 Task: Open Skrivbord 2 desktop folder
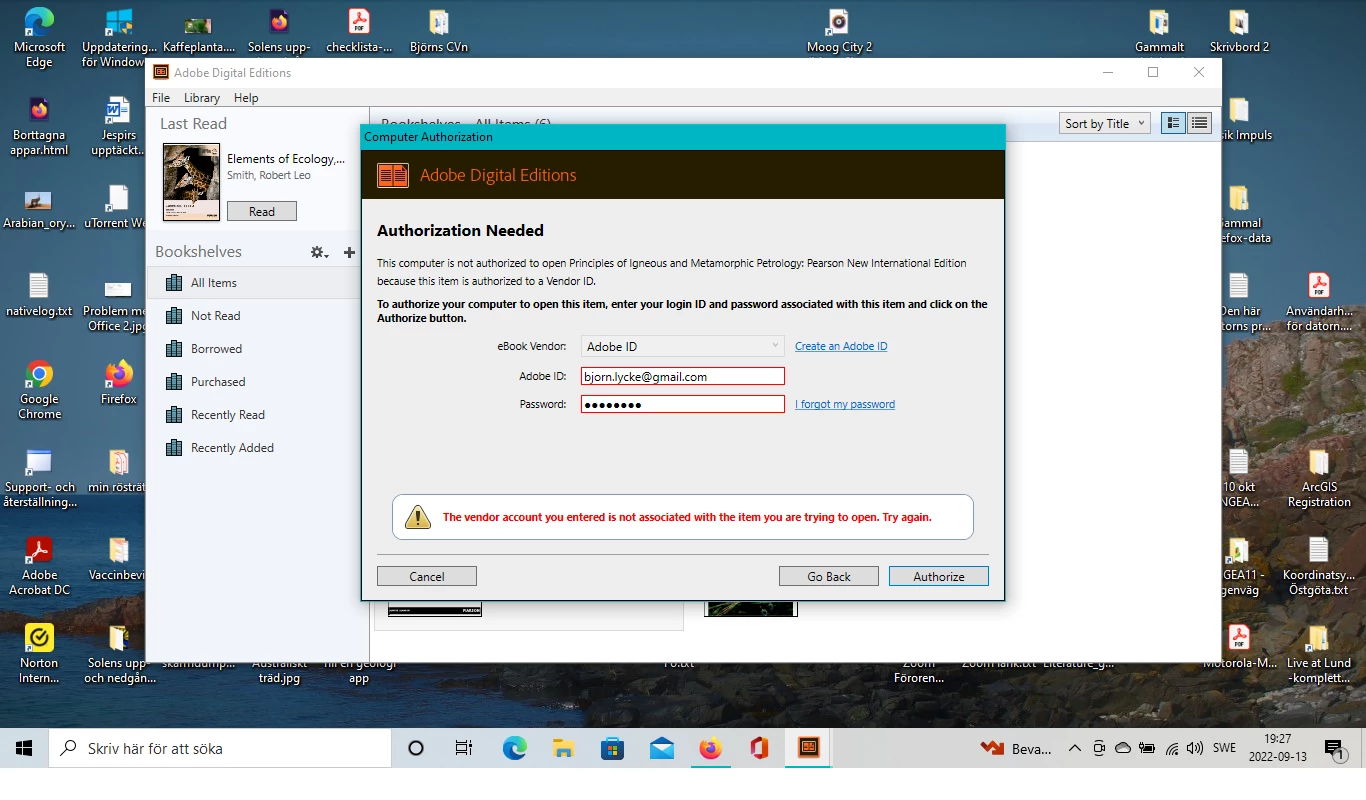tap(1239, 30)
